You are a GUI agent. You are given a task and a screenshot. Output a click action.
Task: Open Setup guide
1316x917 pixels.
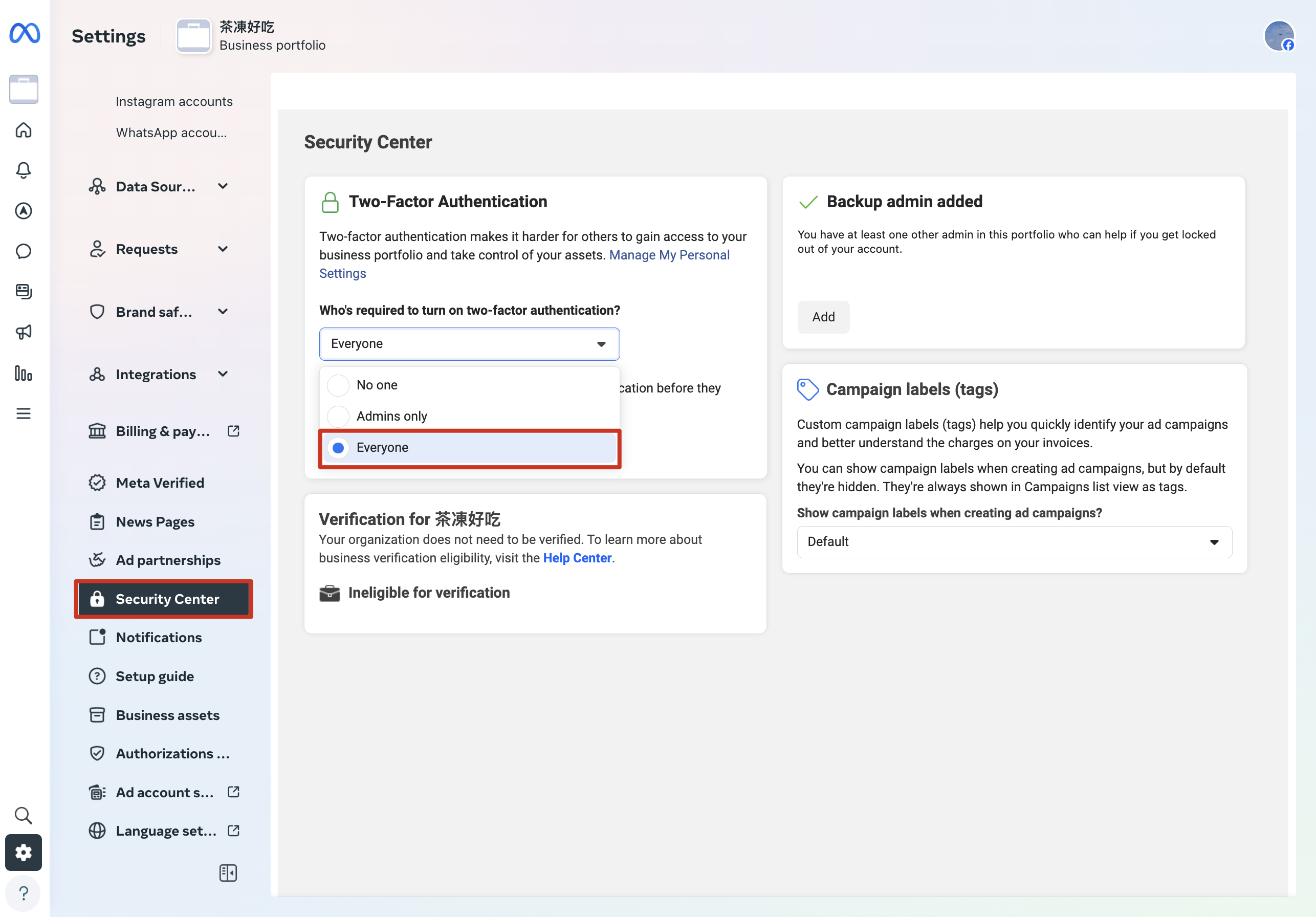coord(155,676)
